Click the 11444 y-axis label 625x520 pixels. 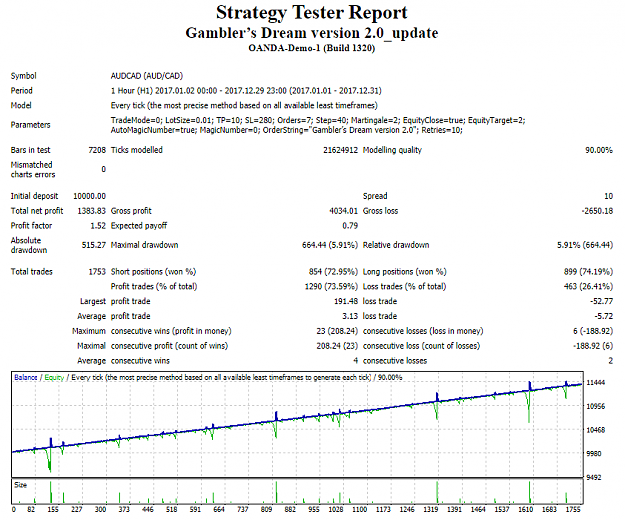pyautogui.click(x=596, y=383)
